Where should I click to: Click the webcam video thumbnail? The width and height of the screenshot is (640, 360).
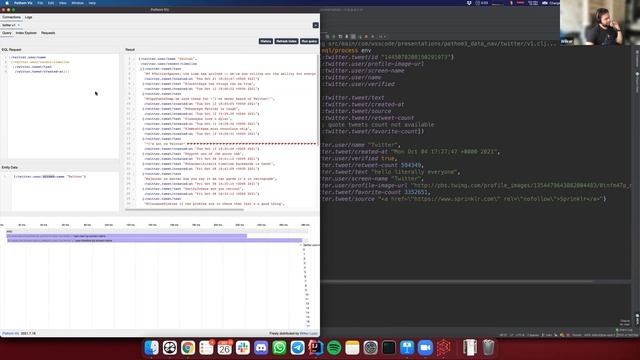600,22
